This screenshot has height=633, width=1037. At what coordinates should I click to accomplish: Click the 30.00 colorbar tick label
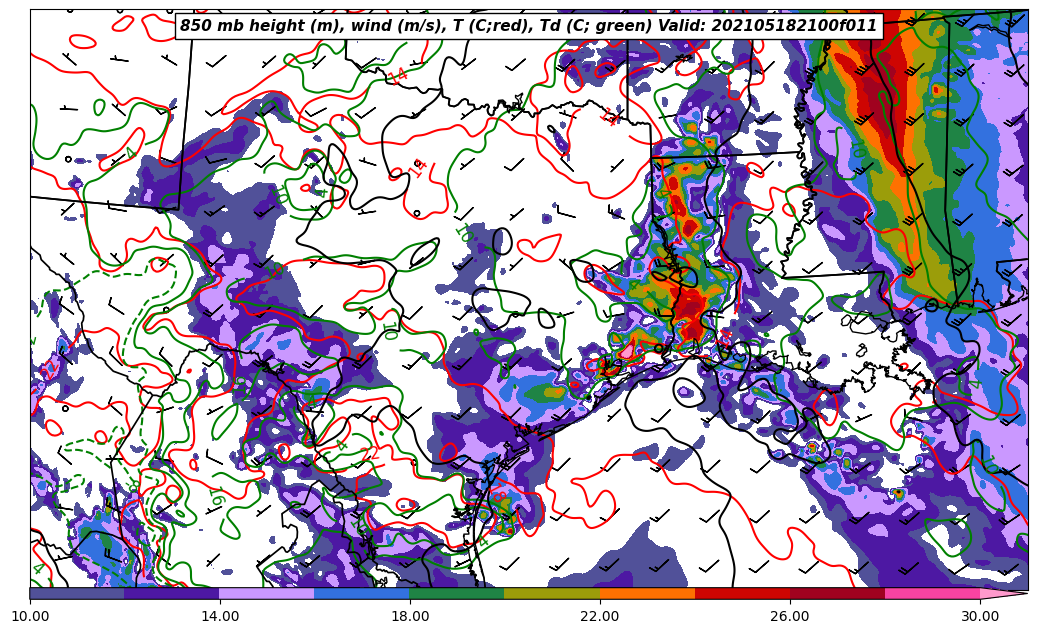tap(980, 616)
